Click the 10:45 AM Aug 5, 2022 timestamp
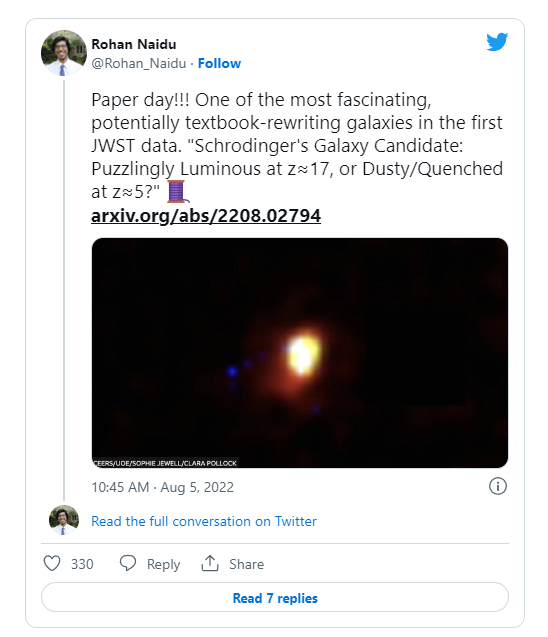This screenshot has height=637, width=548. tap(162, 487)
